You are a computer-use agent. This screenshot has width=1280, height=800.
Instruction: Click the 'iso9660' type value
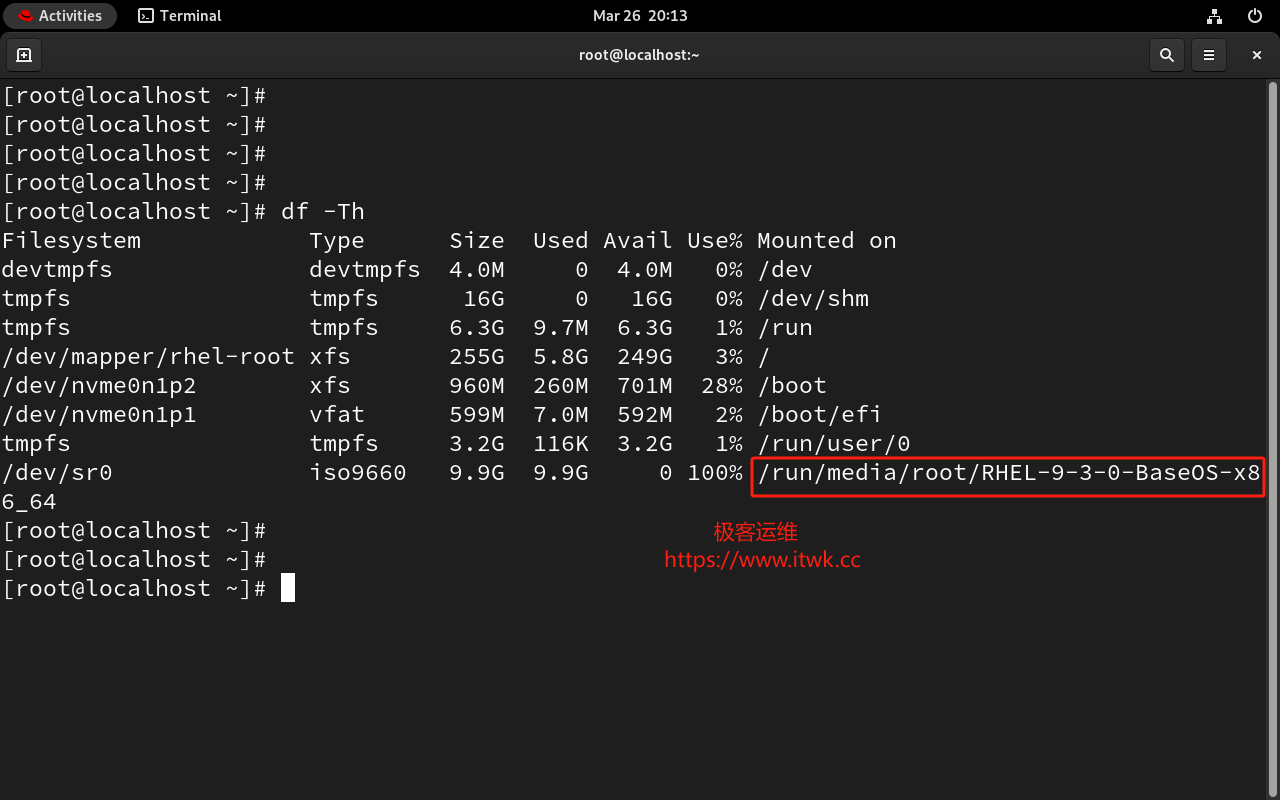358,473
